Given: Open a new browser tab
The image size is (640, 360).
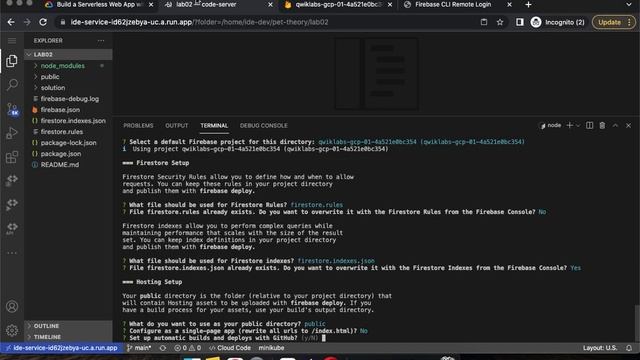Looking at the screenshot, I should [x=528, y=4].
